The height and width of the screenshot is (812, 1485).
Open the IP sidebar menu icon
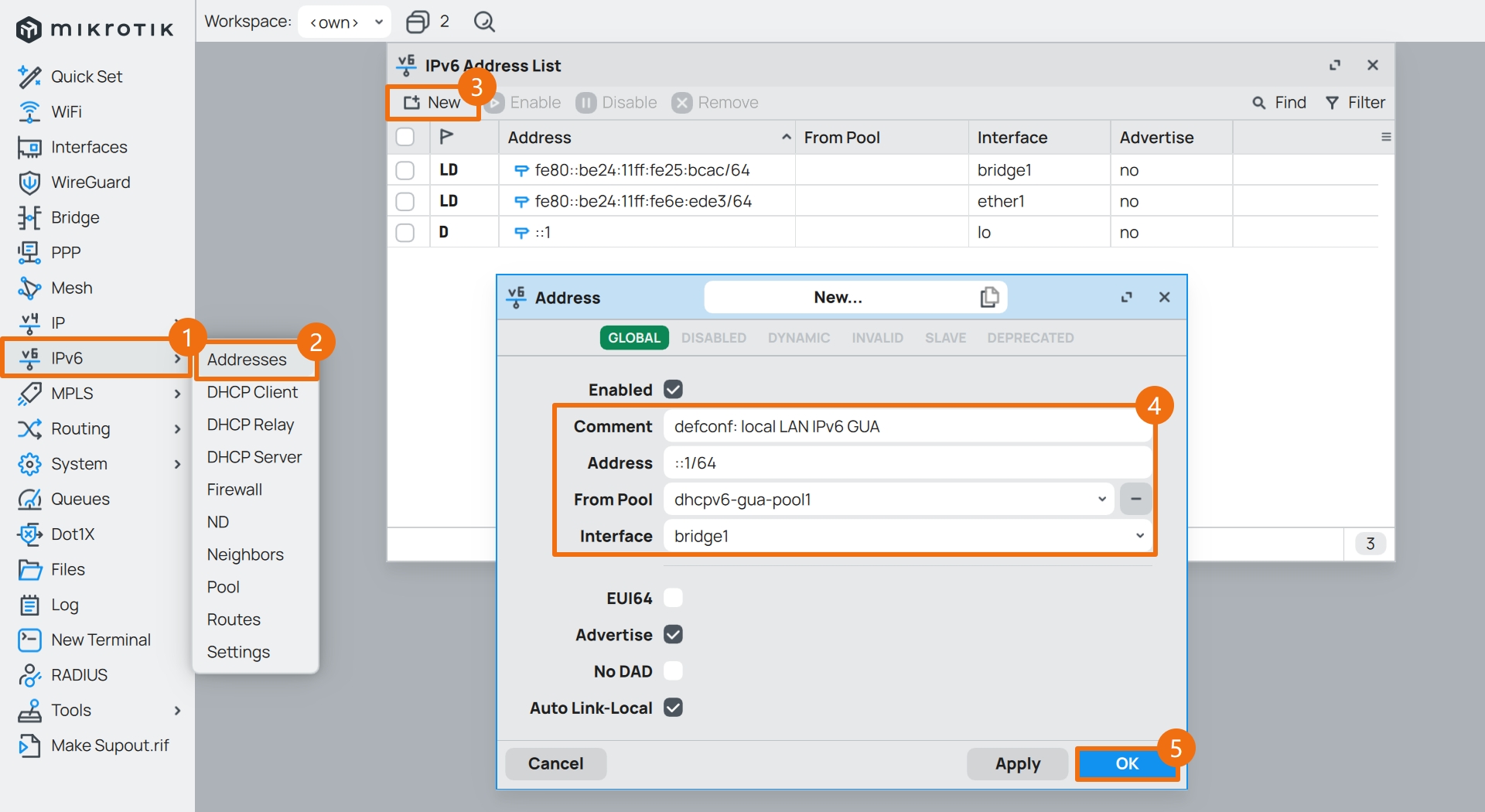coord(29,323)
